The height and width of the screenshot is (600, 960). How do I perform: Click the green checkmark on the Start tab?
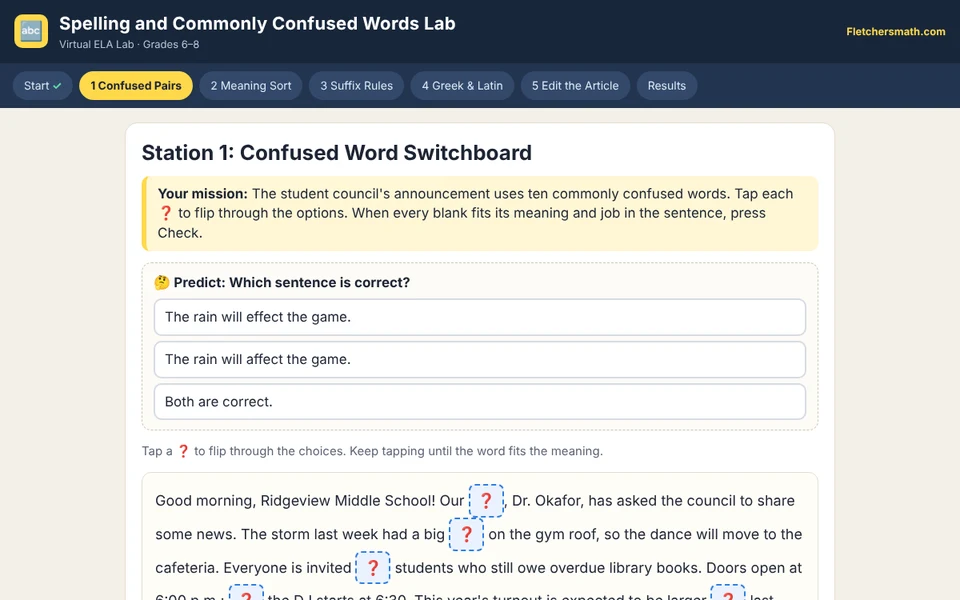58,86
